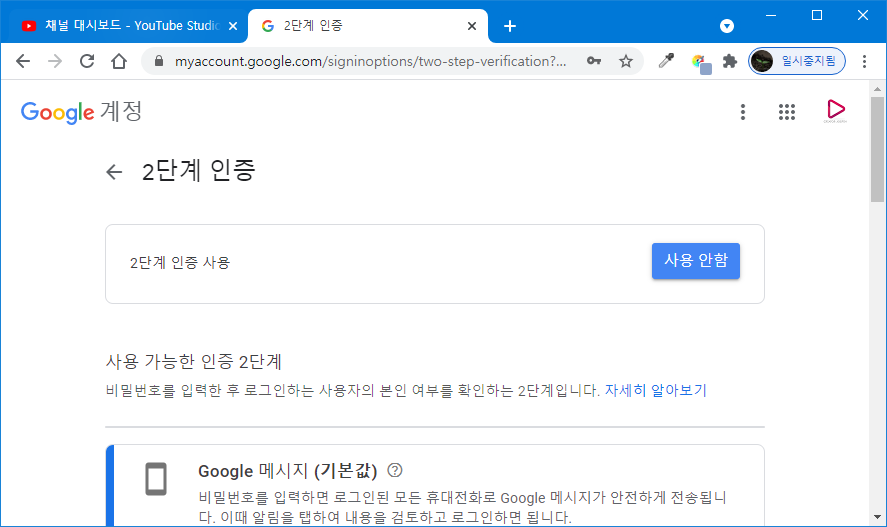
Task: Open the browser home page
Action: click(119, 61)
